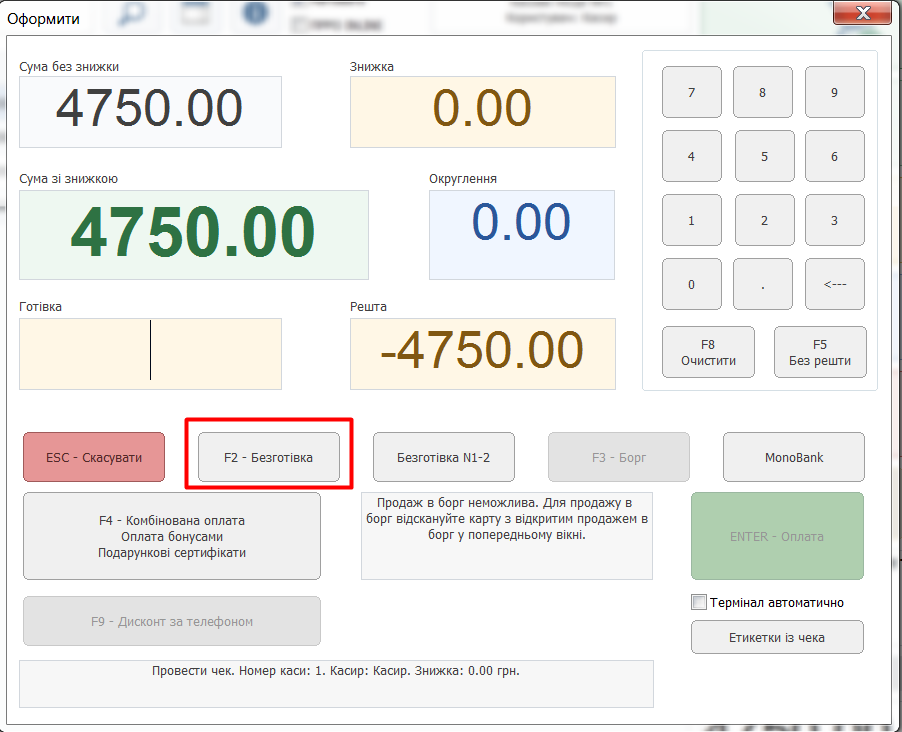Click the Сума без знижки value field
902x732 pixels.
(150, 112)
